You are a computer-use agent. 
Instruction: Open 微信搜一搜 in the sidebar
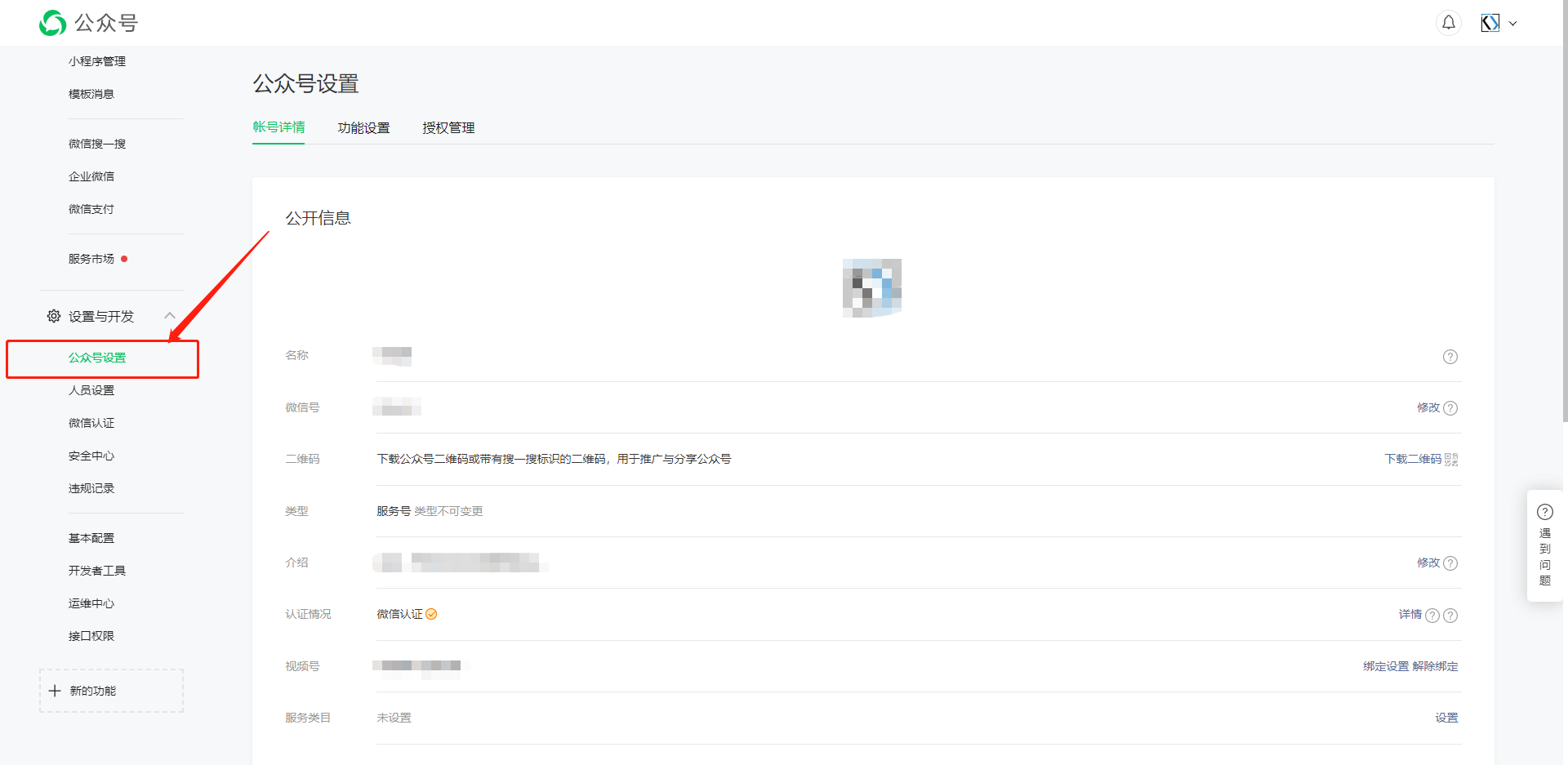97,144
